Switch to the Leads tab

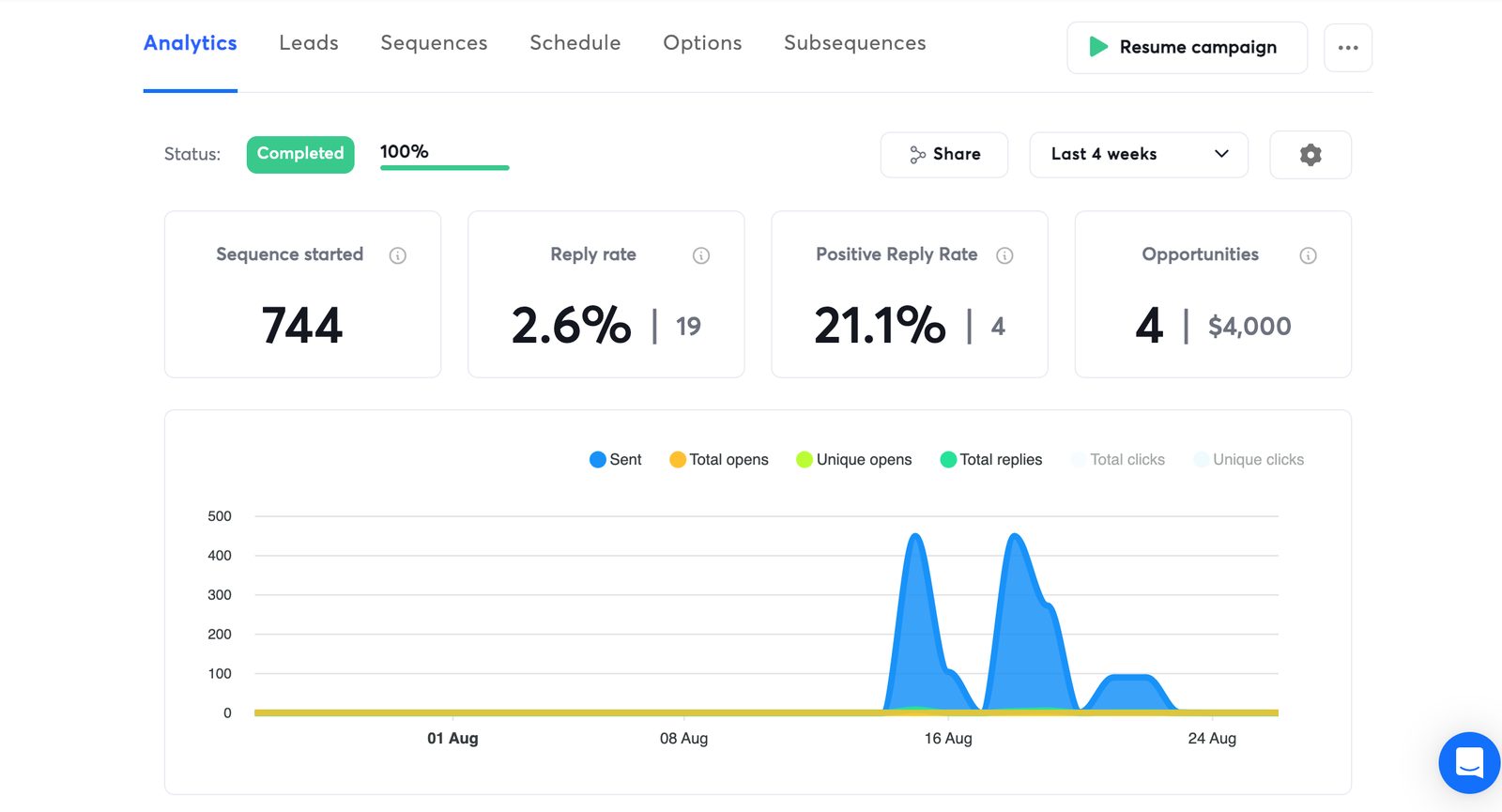[309, 43]
